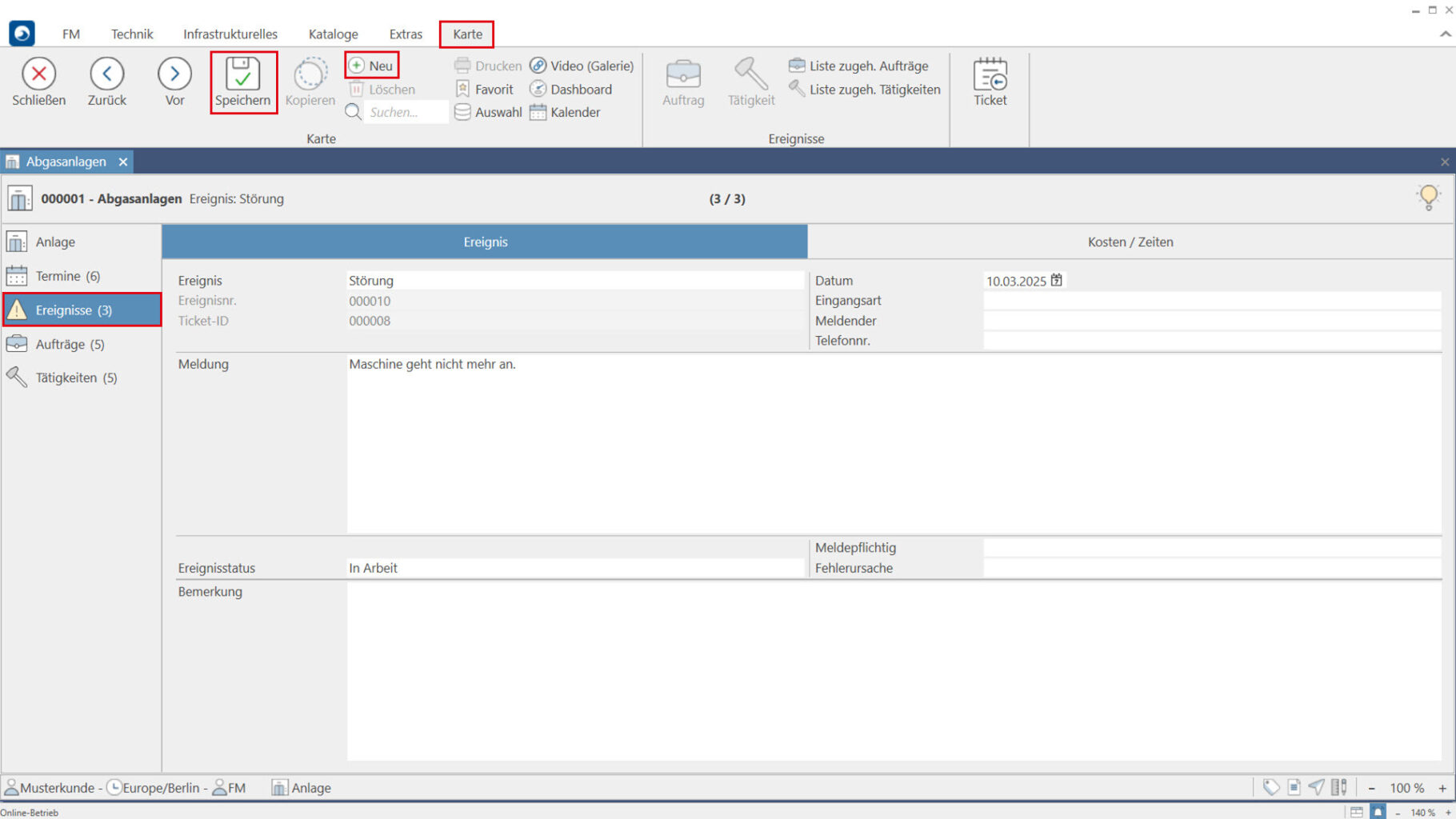
Task: Click the lightbulb hint icon
Action: 1428,197
